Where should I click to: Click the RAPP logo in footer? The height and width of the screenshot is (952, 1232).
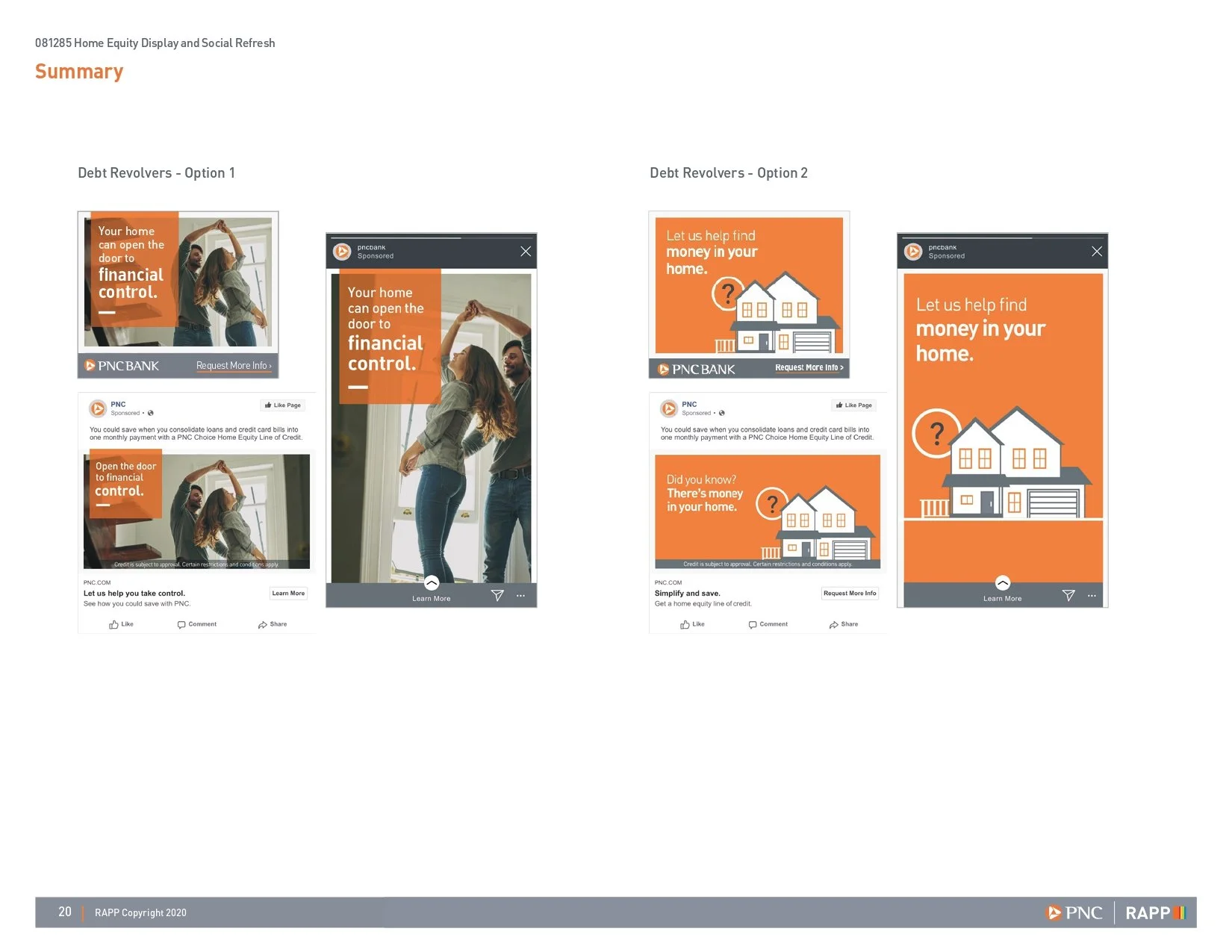pos(1155,912)
